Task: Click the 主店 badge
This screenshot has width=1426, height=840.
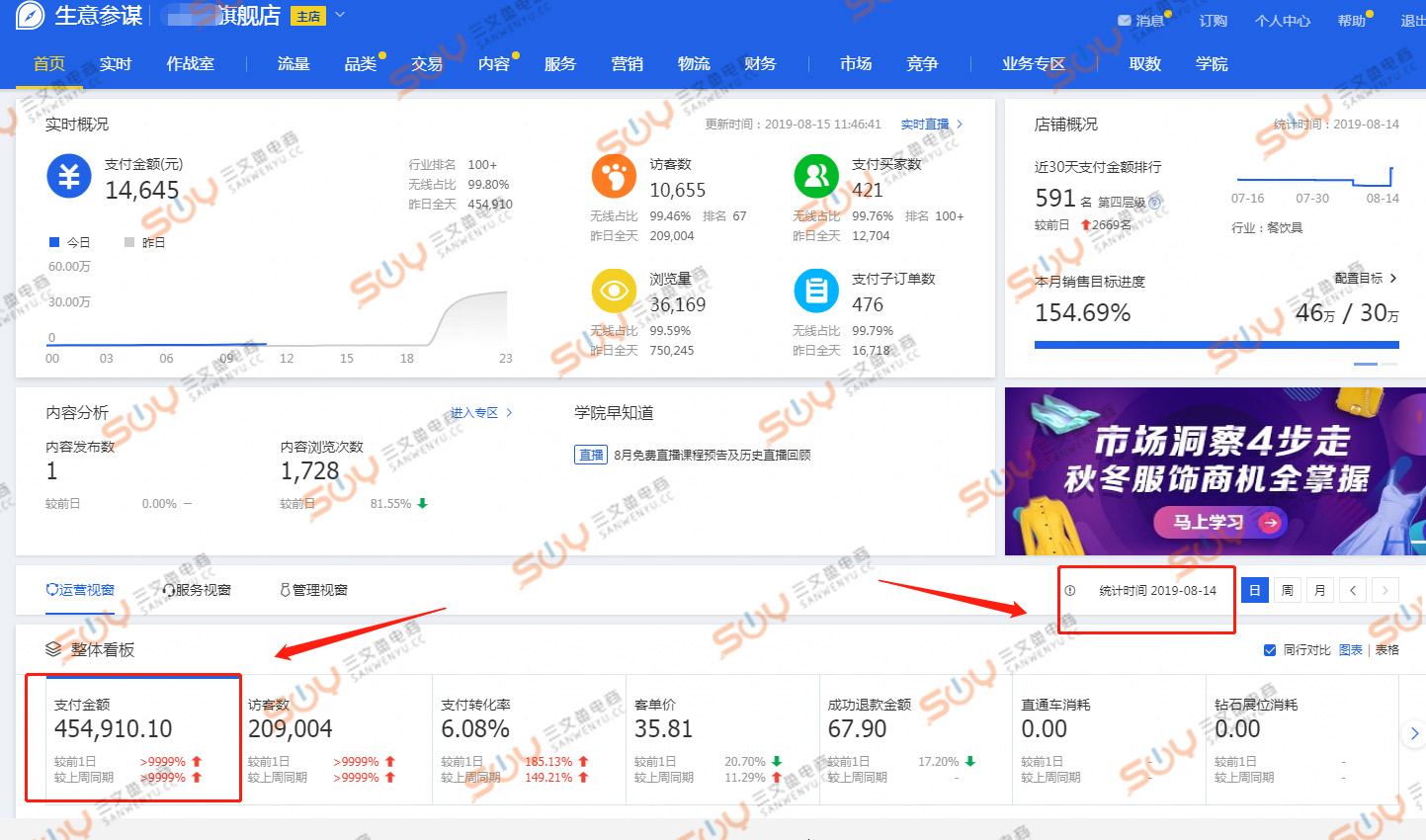Action: tap(308, 16)
